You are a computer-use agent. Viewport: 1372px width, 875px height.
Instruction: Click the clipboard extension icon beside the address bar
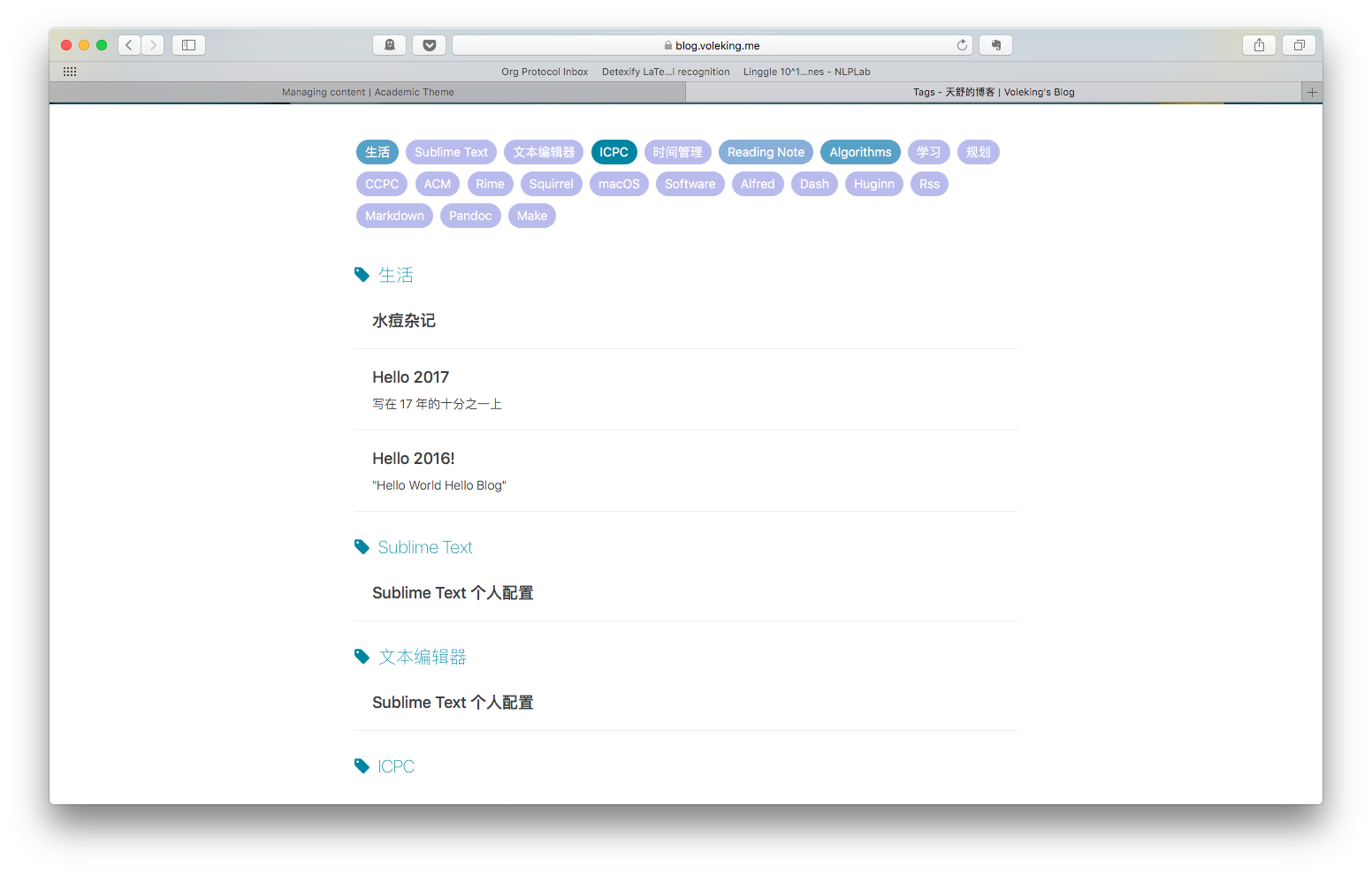click(x=995, y=44)
